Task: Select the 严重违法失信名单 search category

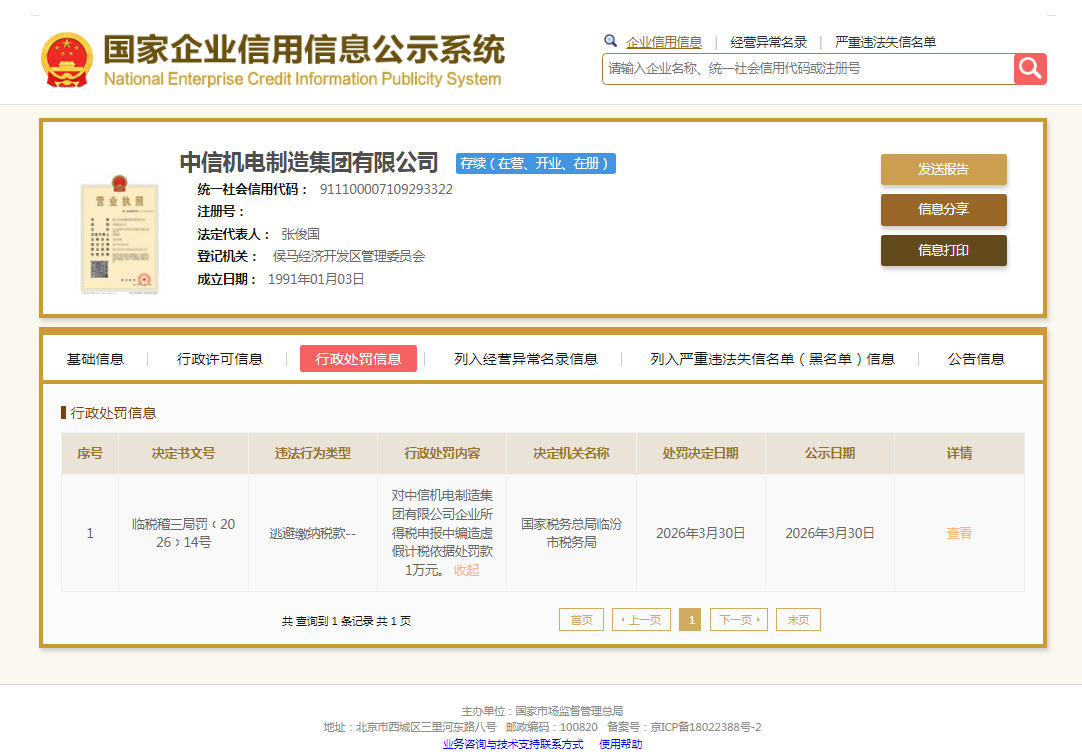Action: [x=885, y=42]
